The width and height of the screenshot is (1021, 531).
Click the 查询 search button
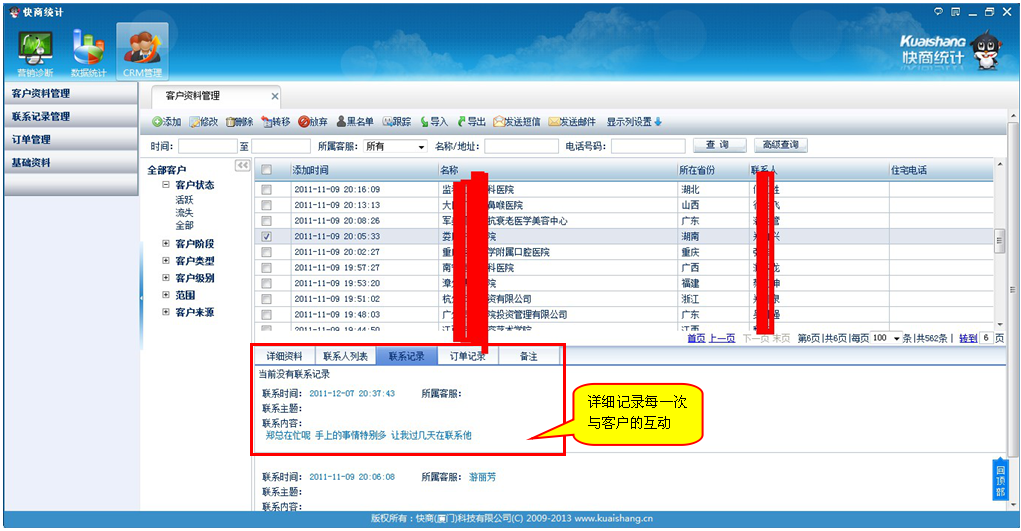point(717,146)
